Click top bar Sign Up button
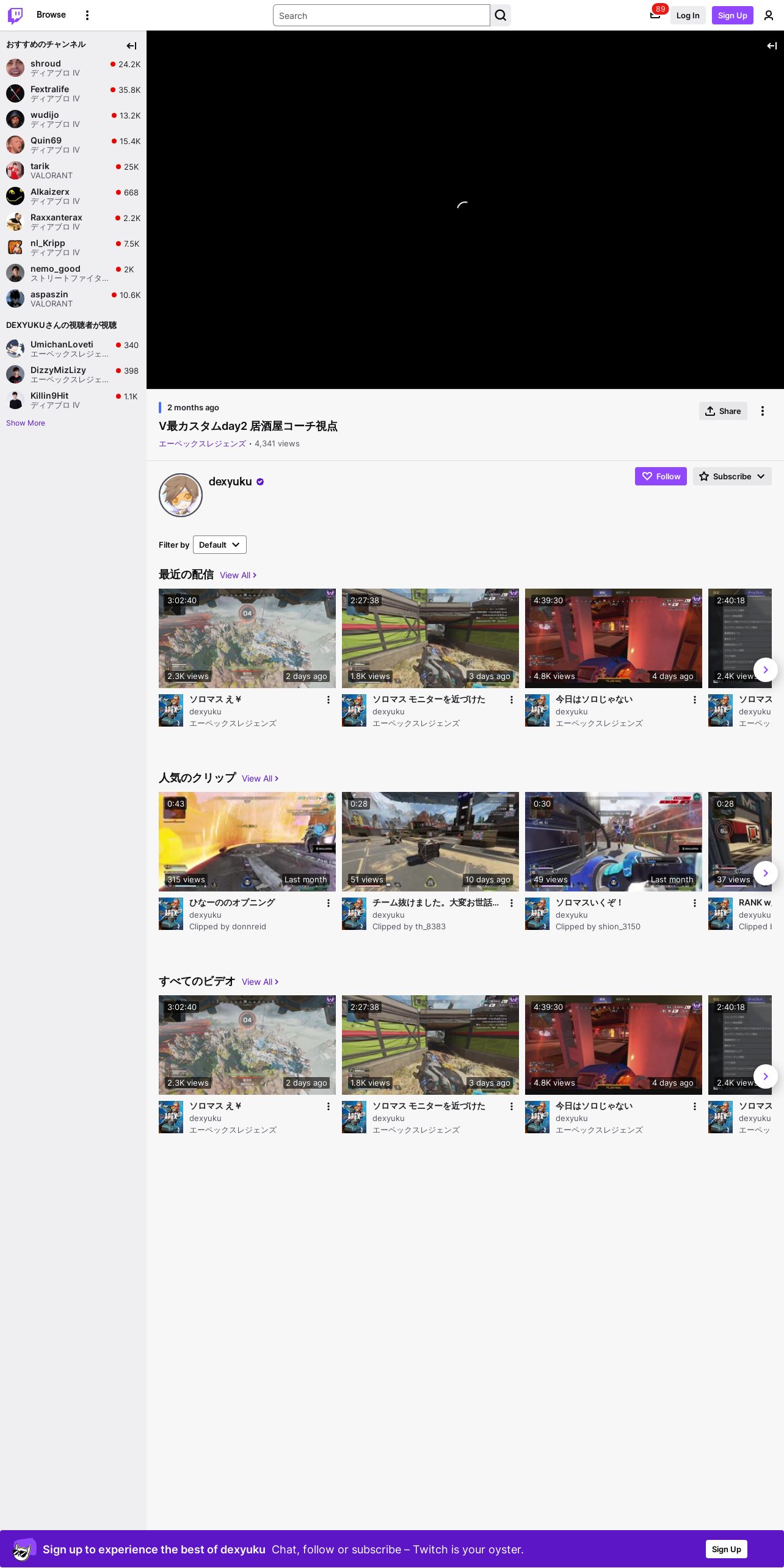The height and width of the screenshot is (1568, 784). 733,15
